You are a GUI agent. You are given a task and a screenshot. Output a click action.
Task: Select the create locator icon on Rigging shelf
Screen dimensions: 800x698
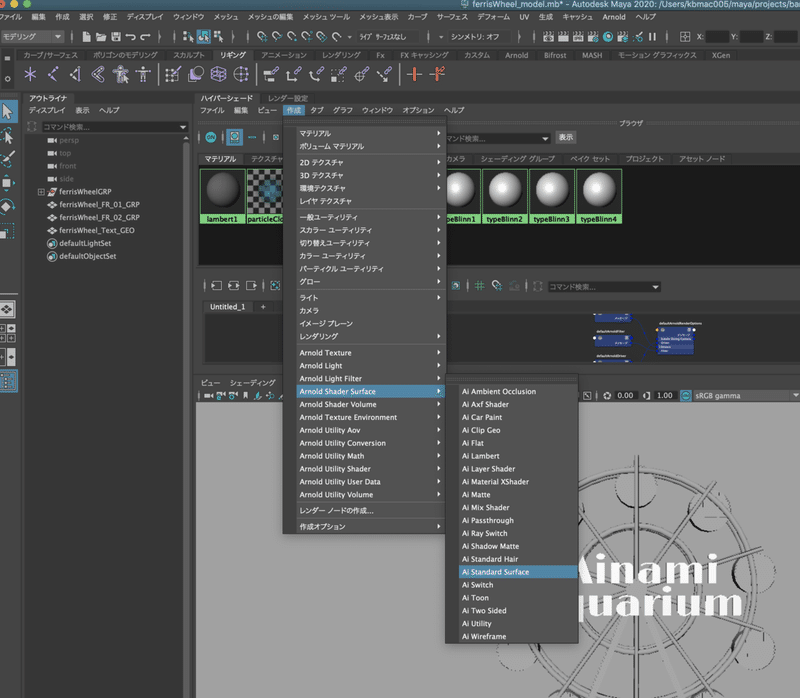(x=31, y=74)
